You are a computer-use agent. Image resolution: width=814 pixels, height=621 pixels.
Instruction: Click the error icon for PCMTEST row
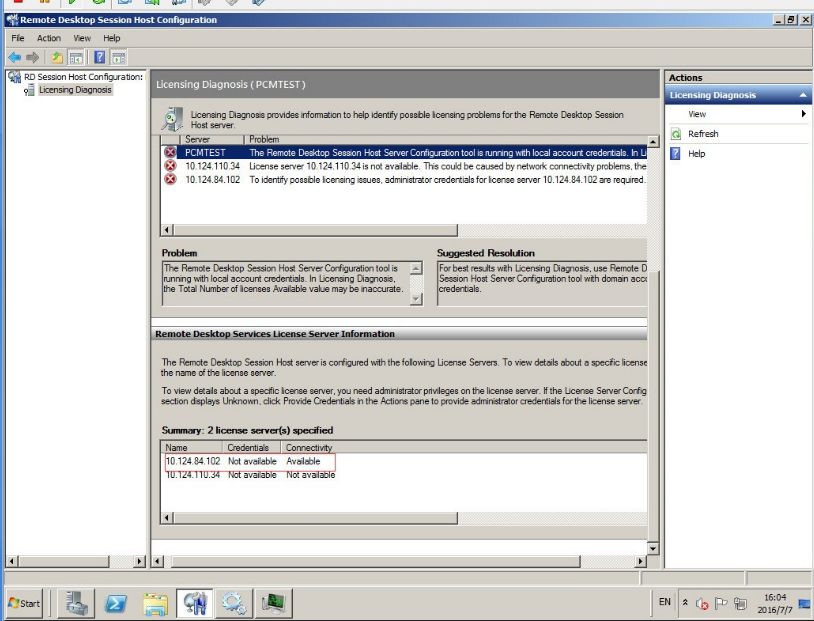click(170, 153)
